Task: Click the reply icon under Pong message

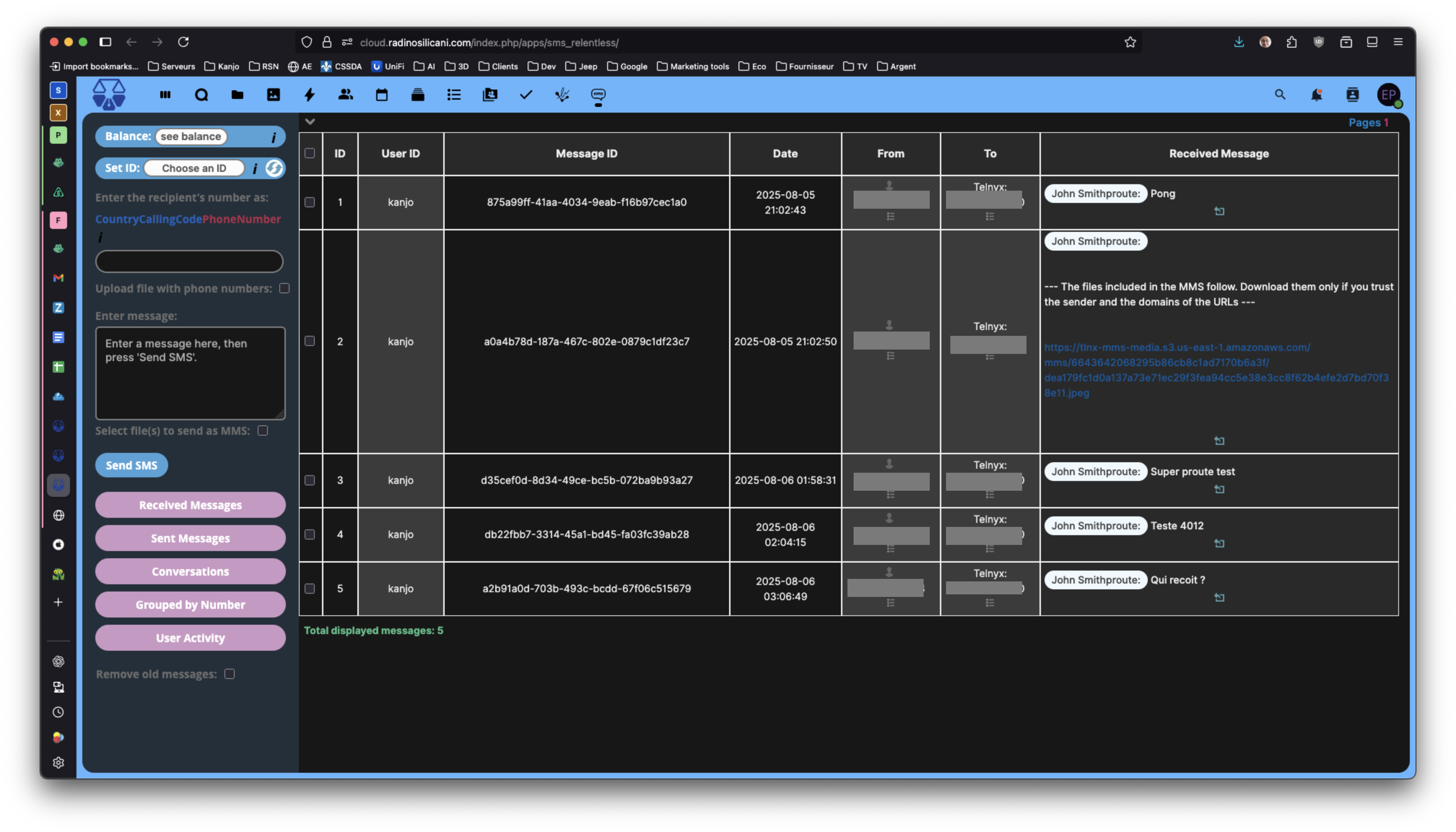Action: (x=1219, y=211)
